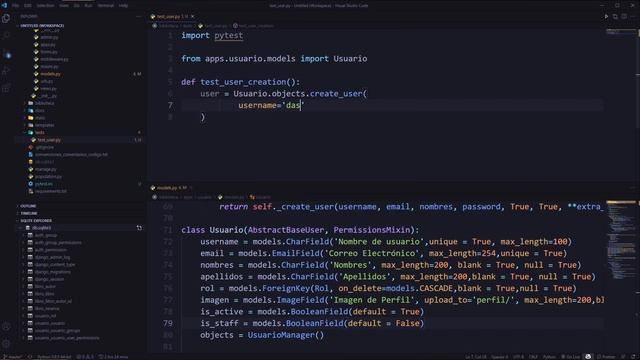Open the File menu

click(16, 6)
